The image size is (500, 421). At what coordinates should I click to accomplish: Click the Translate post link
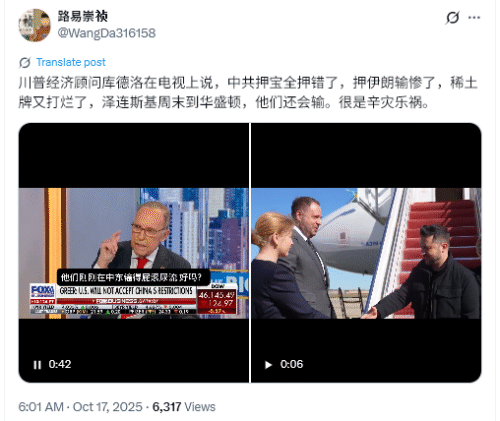[71, 62]
